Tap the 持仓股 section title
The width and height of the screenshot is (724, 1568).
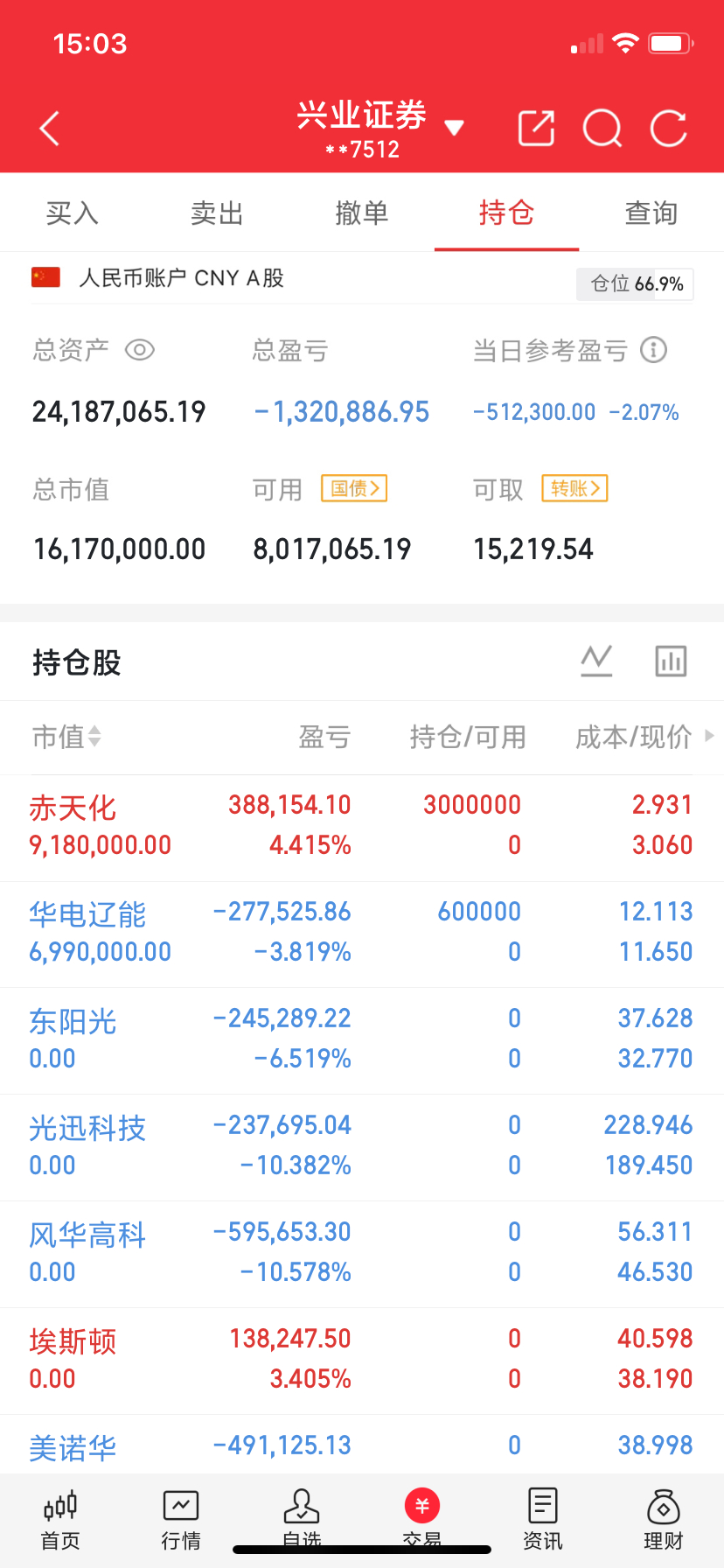(77, 662)
